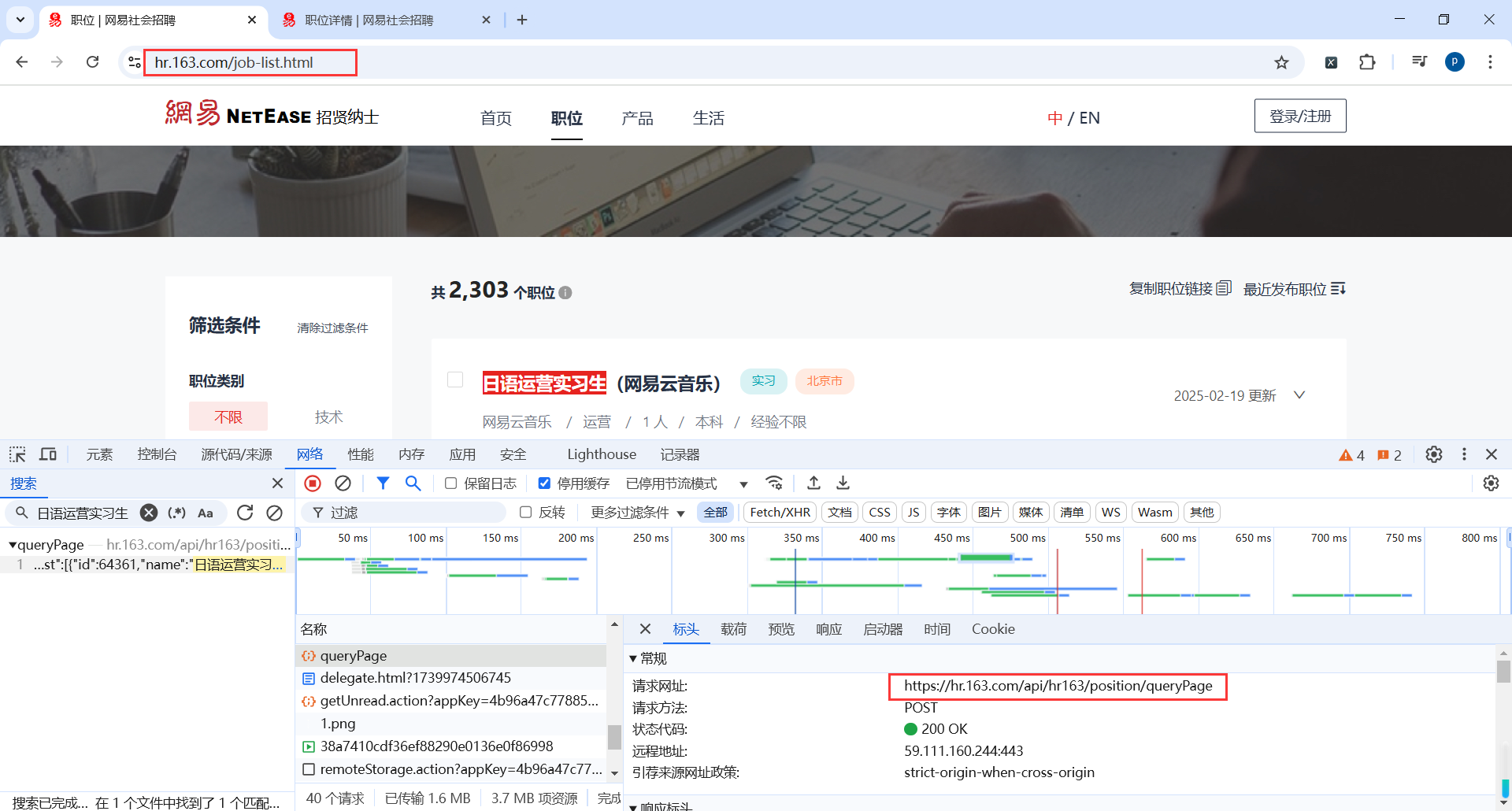The image size is (1512, 811).
Task: Open DevTools settings gear
Action: click(1434, 454)
